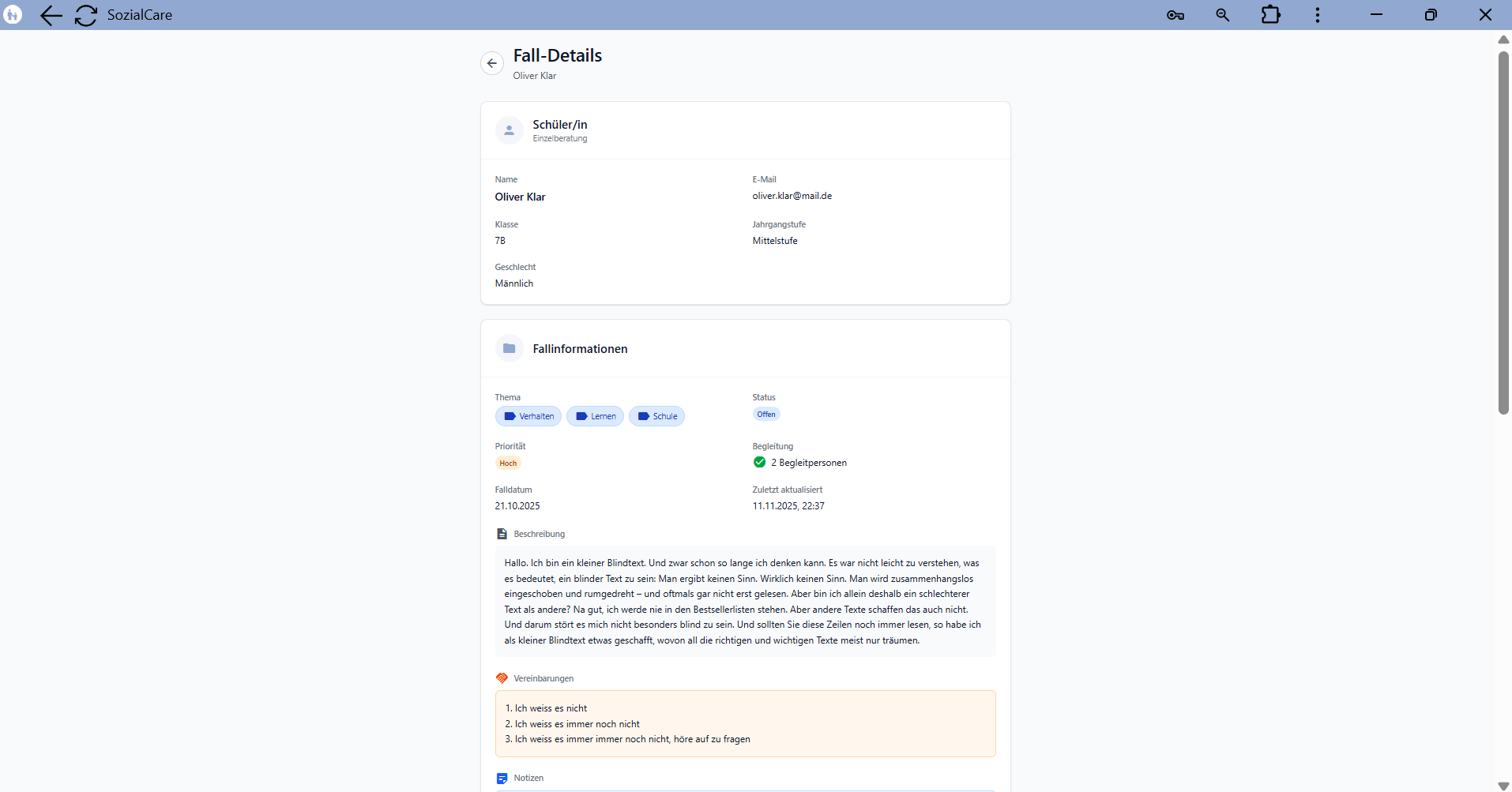Click the scrollbar down arrow
Viewport: 1512px width, 792px height.
tap(1503, 786)
